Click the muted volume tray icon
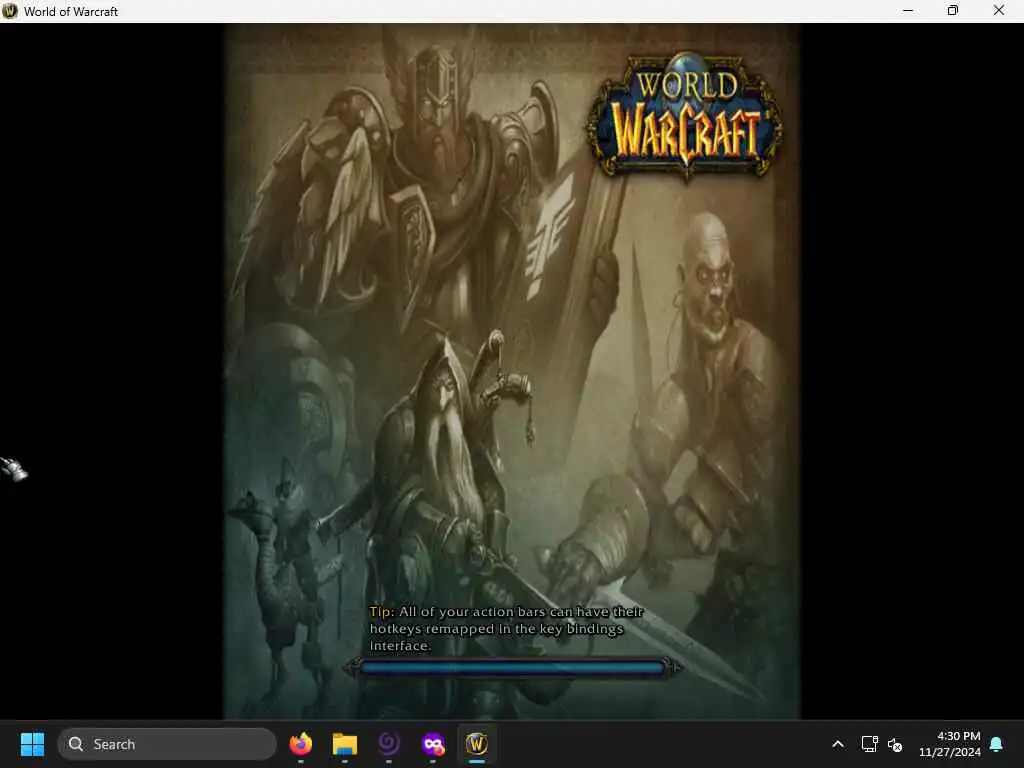This screenshot has width=1024, height=768. click(x=895, y=744)
